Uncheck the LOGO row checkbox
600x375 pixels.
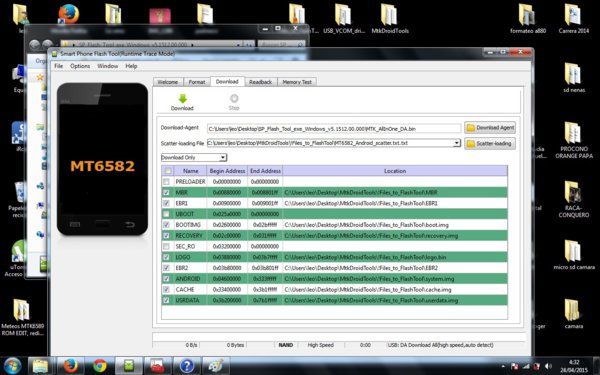[x=166, y=257]
